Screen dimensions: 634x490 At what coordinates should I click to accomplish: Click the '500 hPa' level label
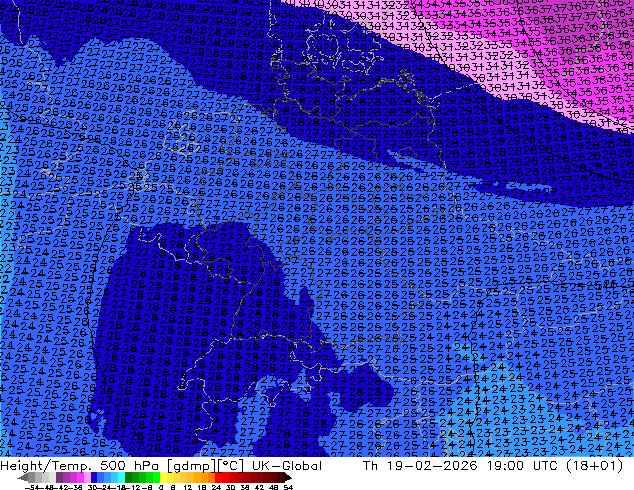(x=130, y=466)
